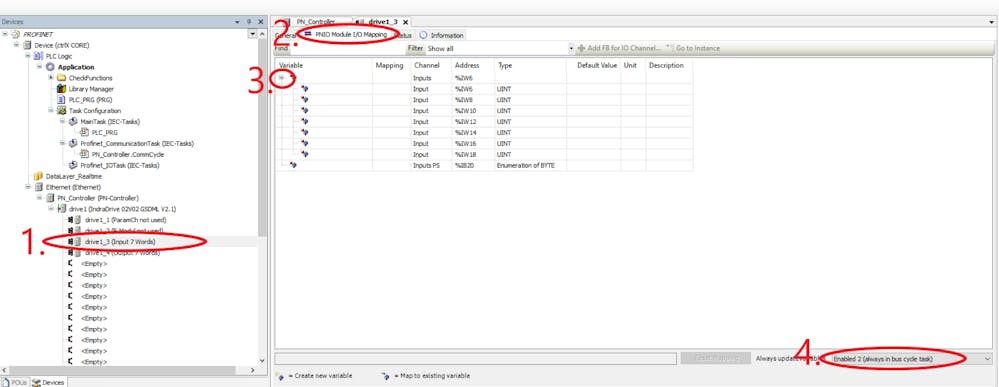
Task: Click variable icon in the %IW18 row
Action: (x=305, y=154)
